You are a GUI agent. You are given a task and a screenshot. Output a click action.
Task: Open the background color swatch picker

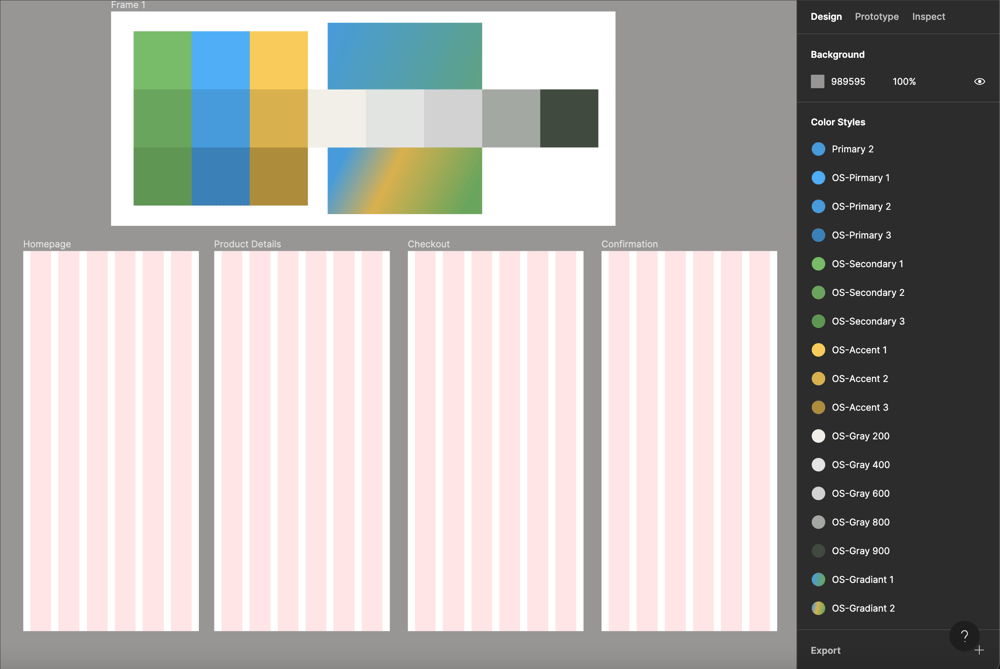coord(817,81)
